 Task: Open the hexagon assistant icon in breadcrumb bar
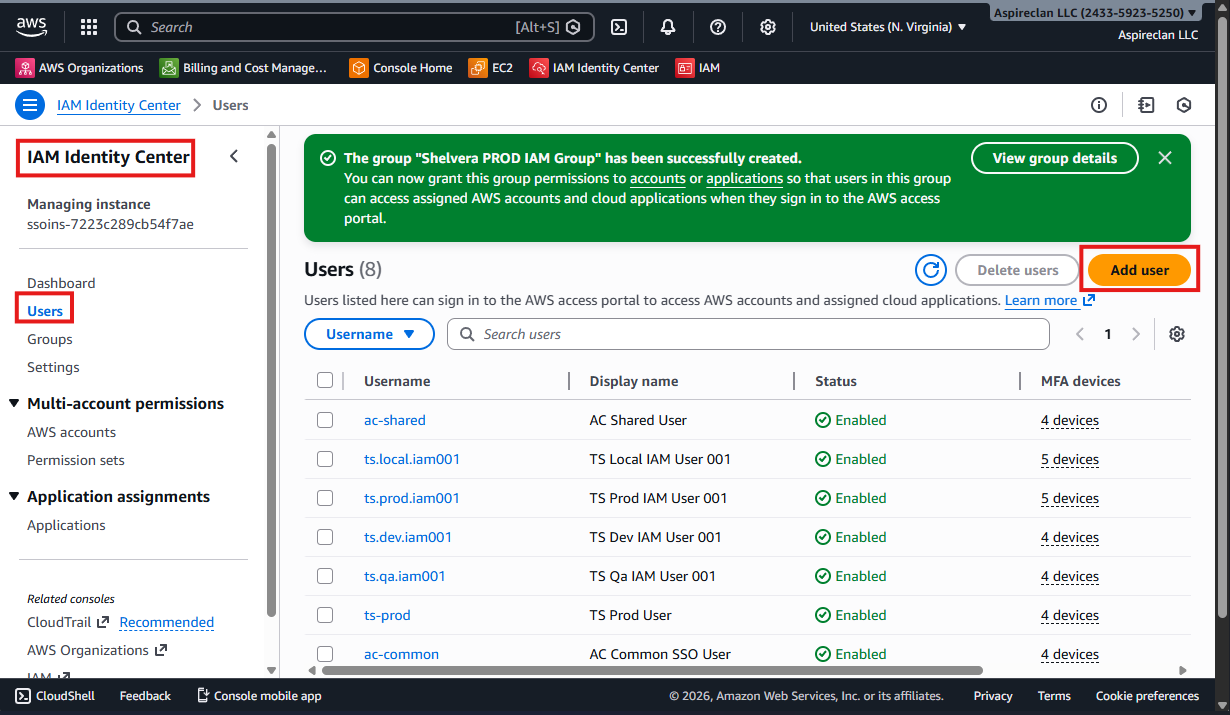click(1184, 105)
